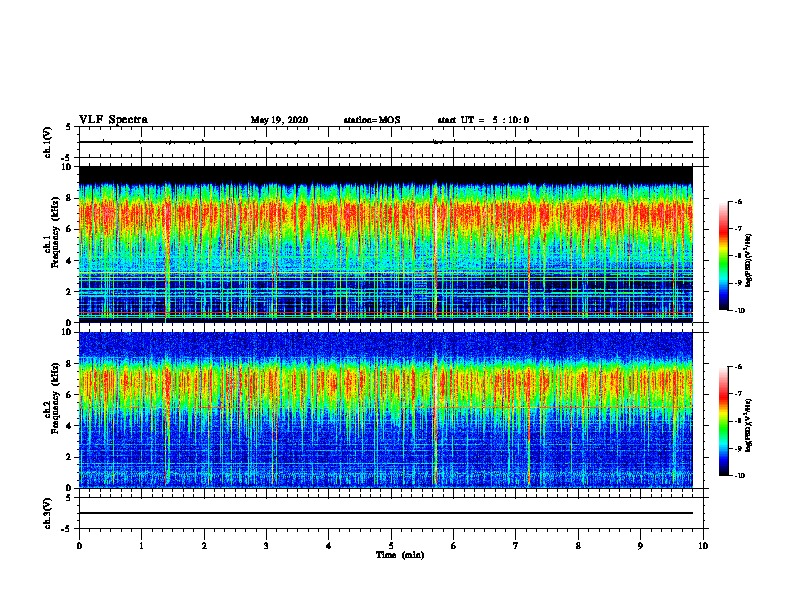Viewport: 792px width, 612px height.
Task: Click '2' kHz tick on ch.2 frequency axis
Action: (x=69, y=457)
